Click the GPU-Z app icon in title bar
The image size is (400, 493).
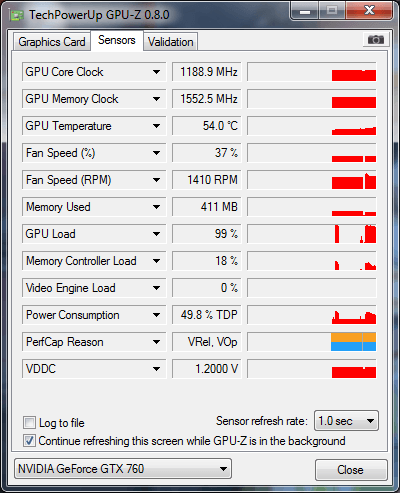tap(17, 15)
